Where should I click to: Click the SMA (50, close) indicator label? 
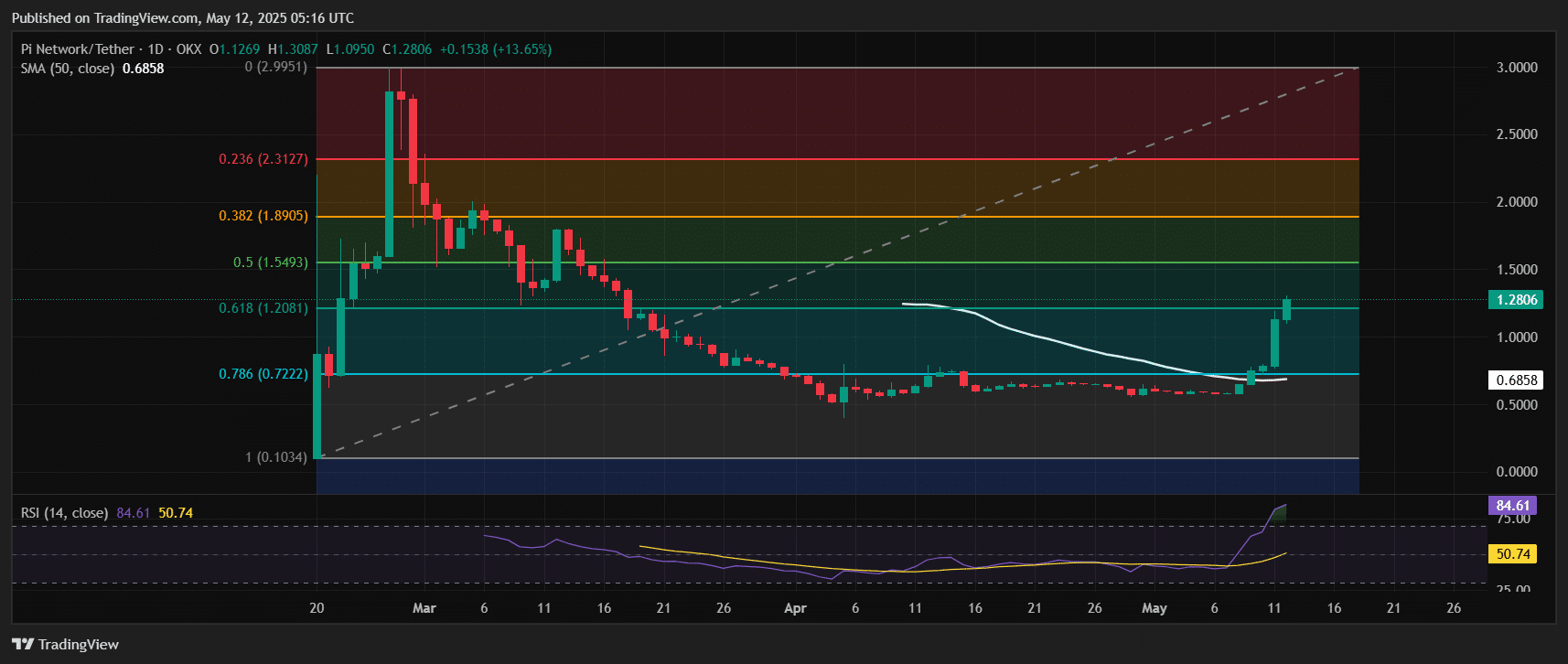pos(68,69)
